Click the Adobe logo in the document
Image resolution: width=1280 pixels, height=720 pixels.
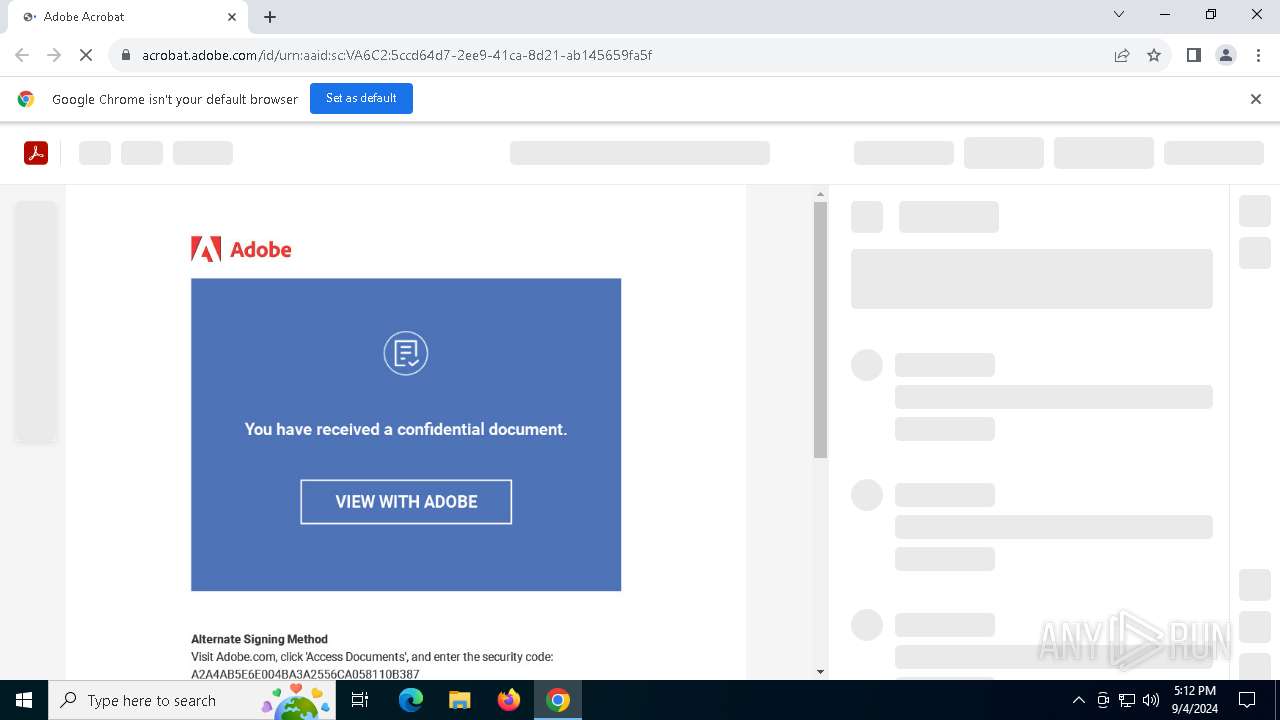pyautogui.click(x=241, y=249)
